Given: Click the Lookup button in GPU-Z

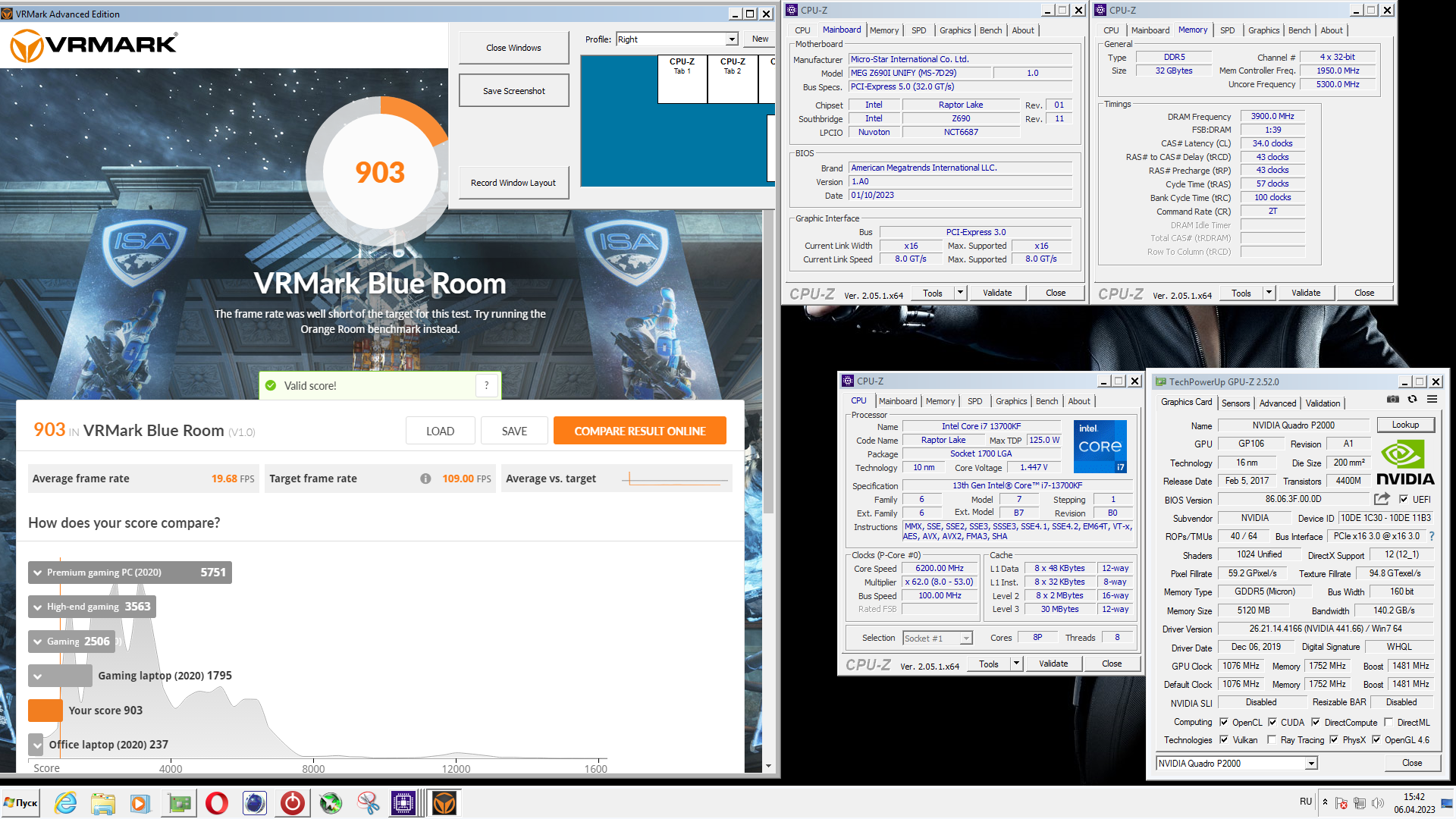Looking at the screenshot, I should point(1404,425).
